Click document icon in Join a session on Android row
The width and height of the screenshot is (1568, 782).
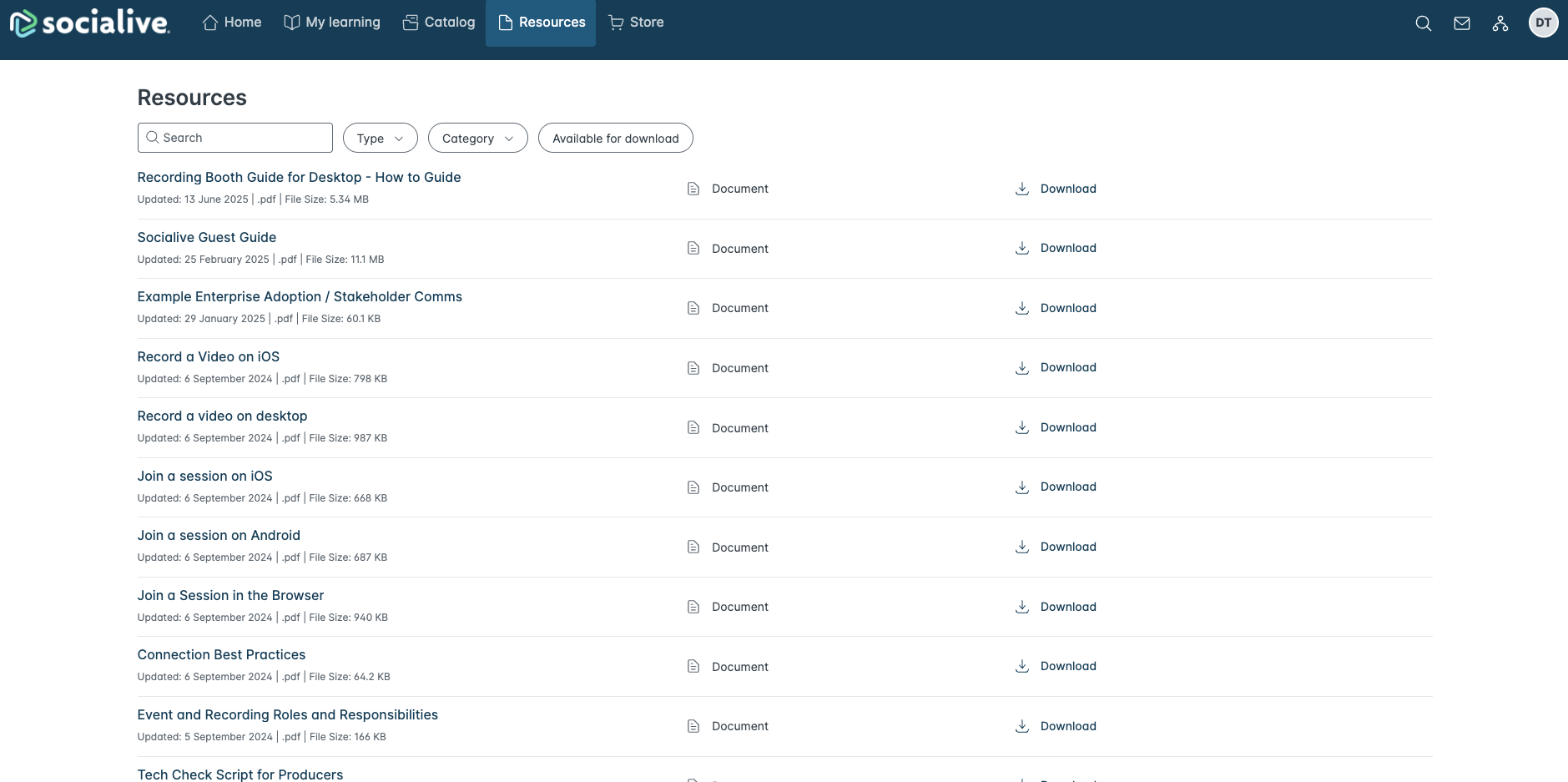693,547
